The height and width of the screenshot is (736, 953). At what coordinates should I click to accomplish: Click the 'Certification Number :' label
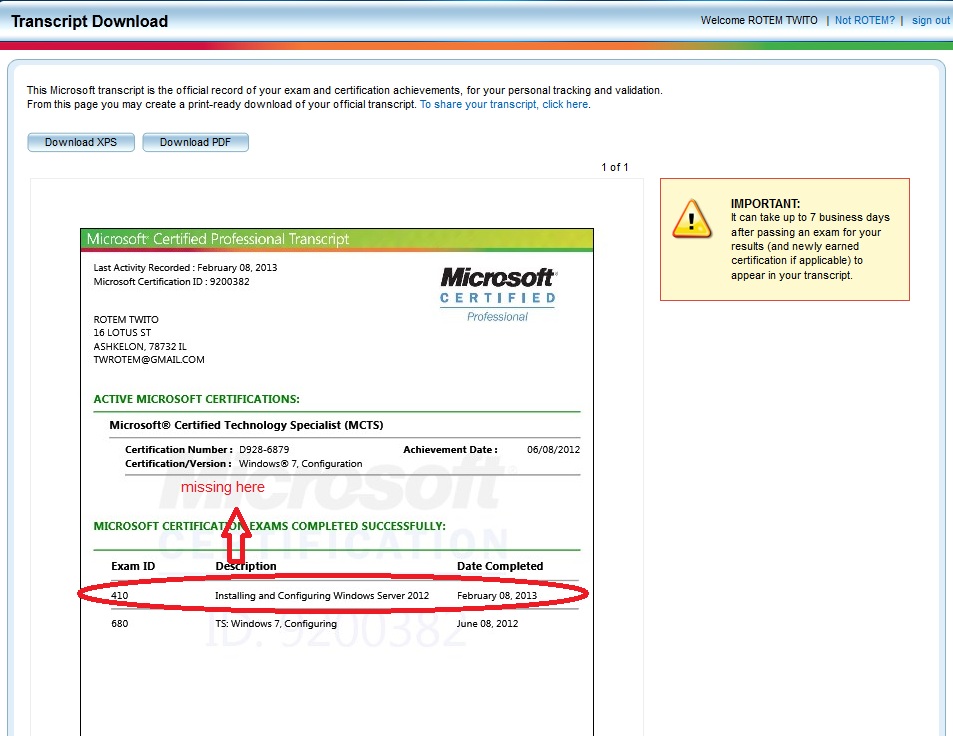179,450
